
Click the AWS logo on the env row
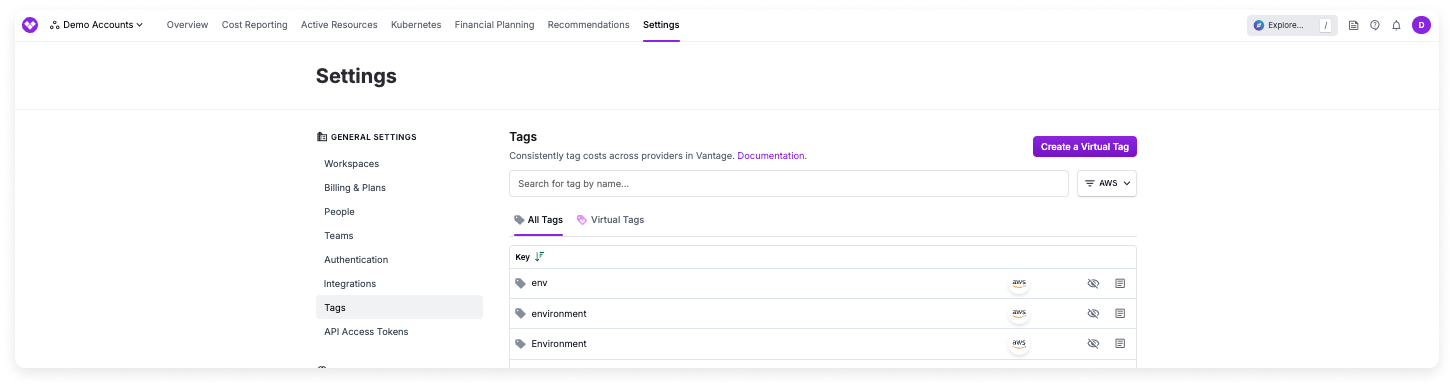coord(1019,284)
